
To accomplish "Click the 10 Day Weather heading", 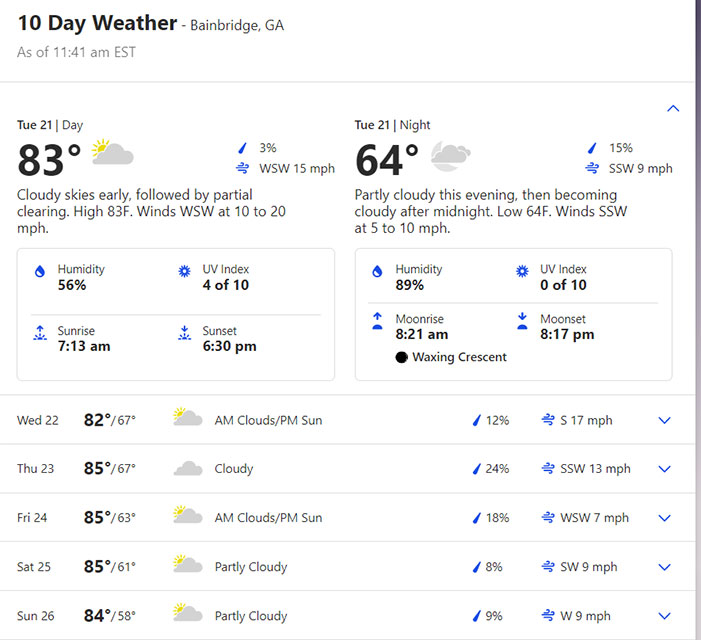I will tap(97, 23).
